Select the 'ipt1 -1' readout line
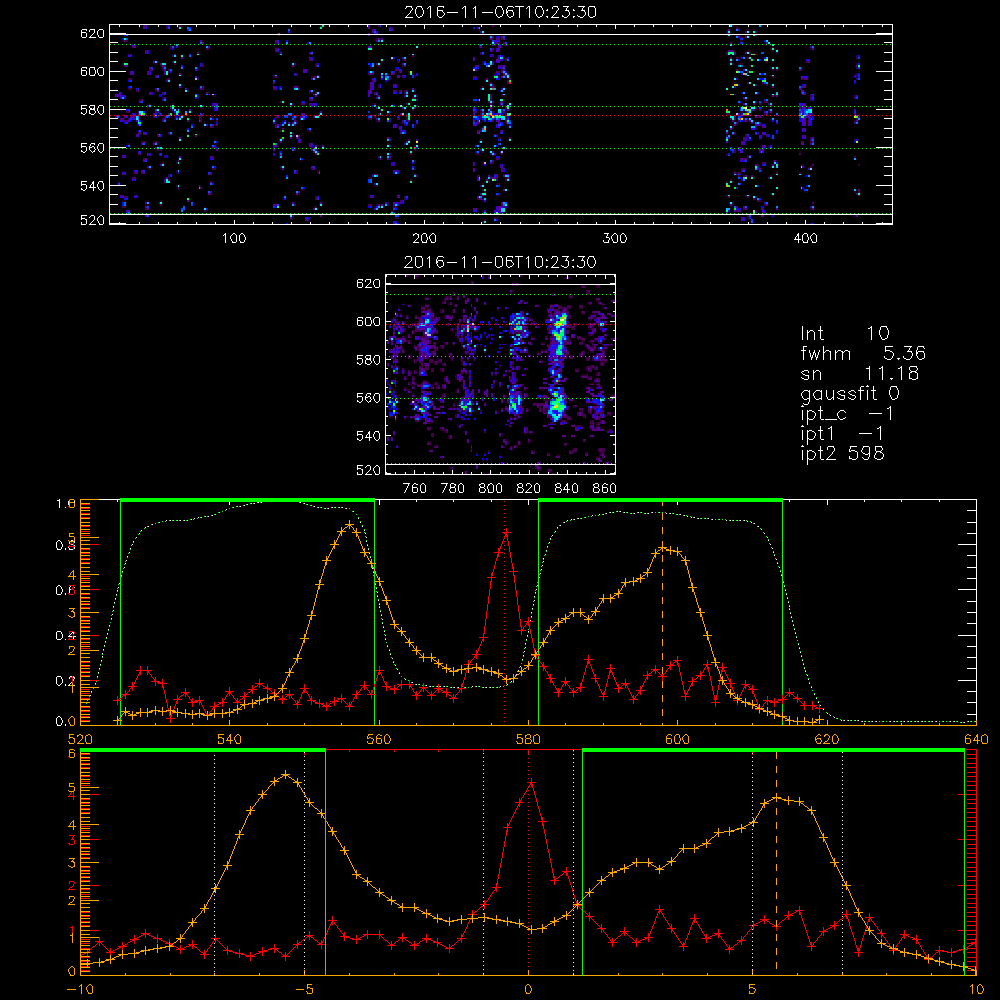The image size is (1000, 1000). 842,434
